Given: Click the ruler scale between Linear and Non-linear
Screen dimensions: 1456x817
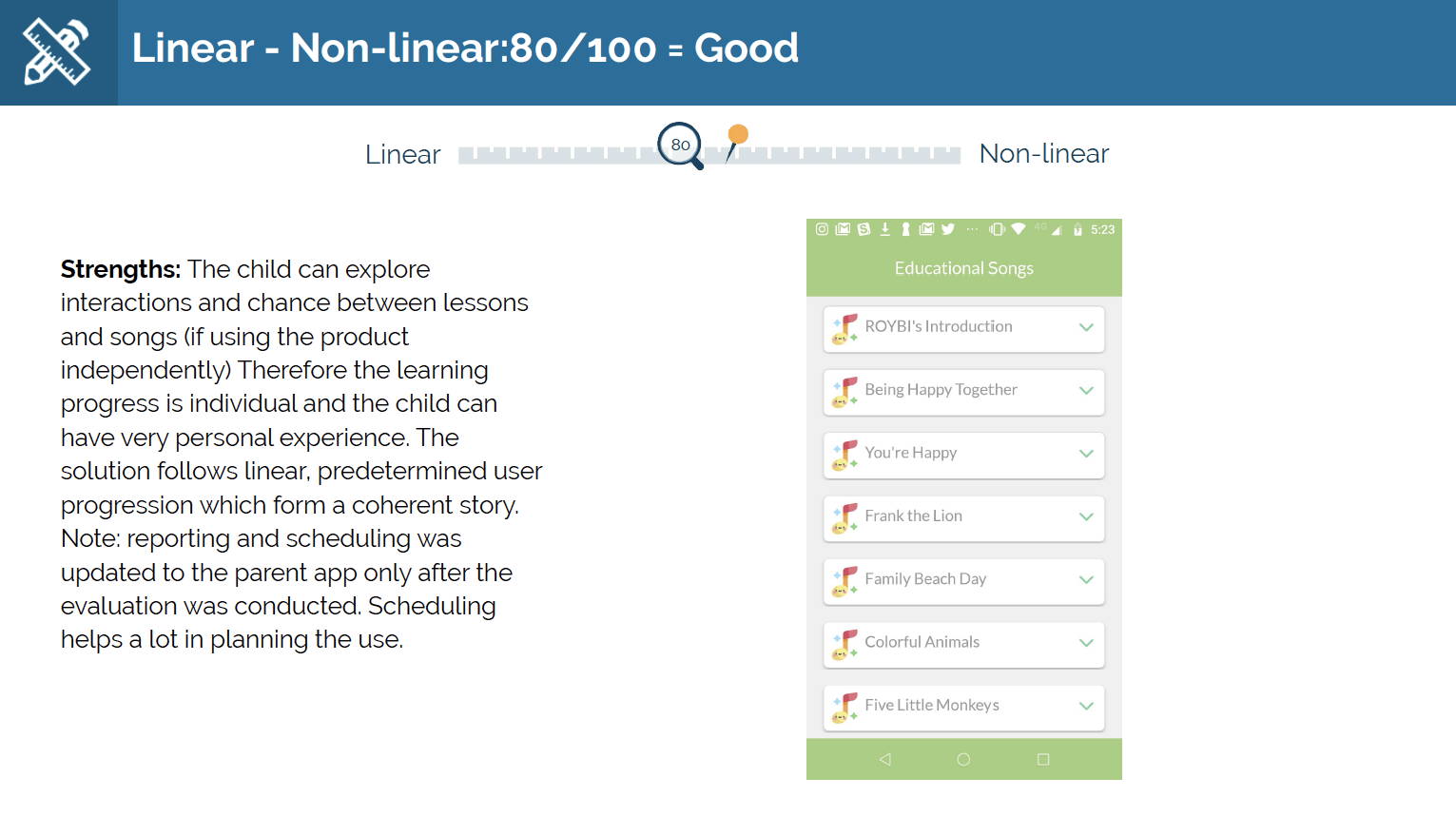Looking at the screenshot, I should 709,155.
